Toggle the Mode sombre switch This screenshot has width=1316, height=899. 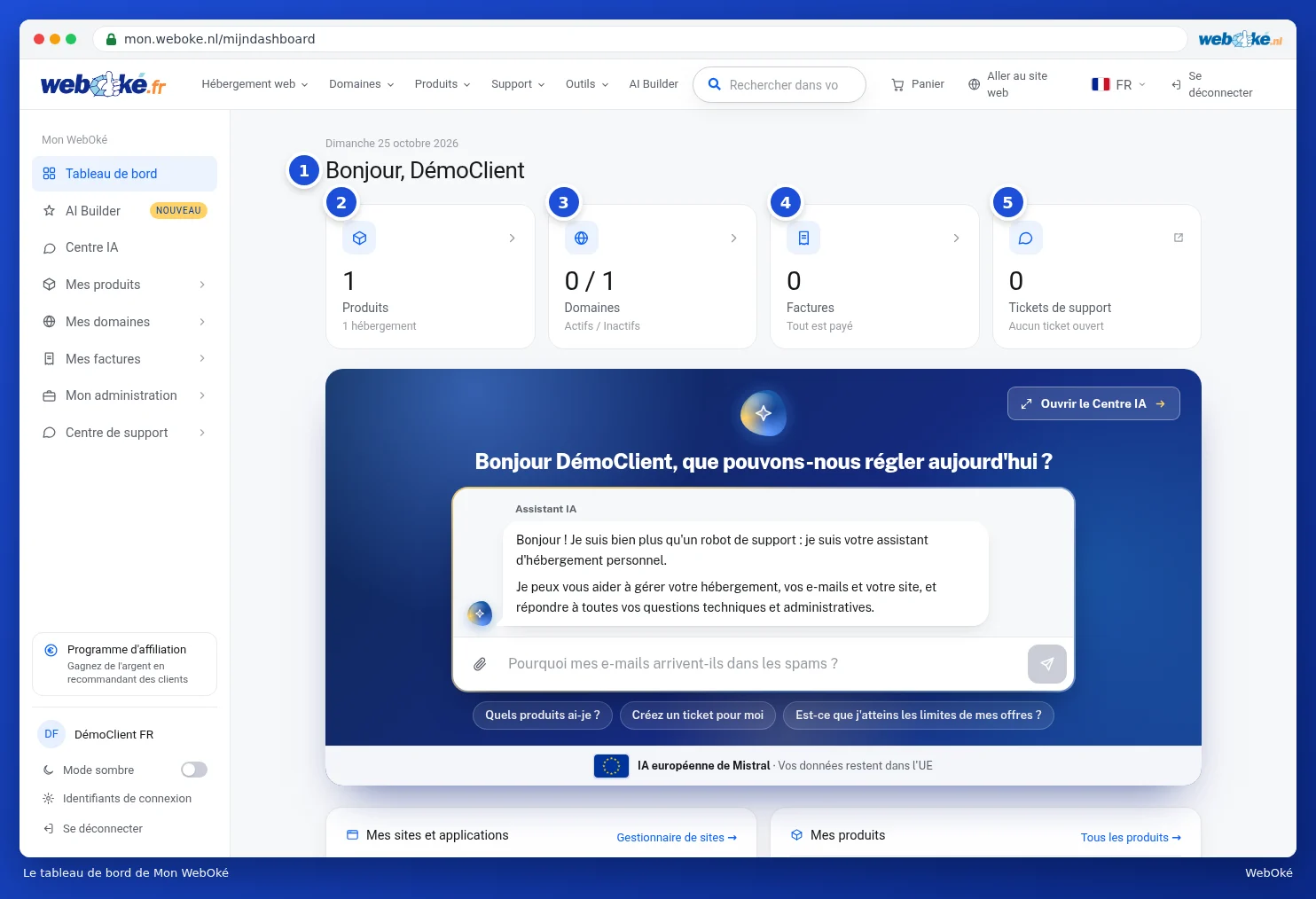[x=194, y=770]
